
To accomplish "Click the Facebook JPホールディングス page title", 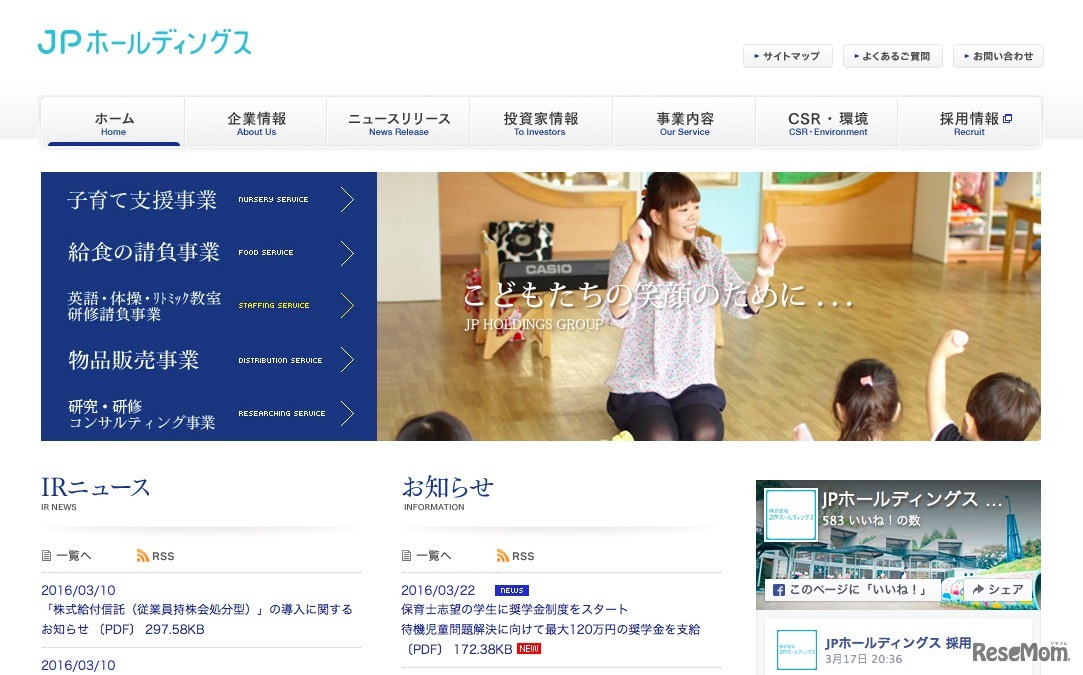I will click(911, 500).
